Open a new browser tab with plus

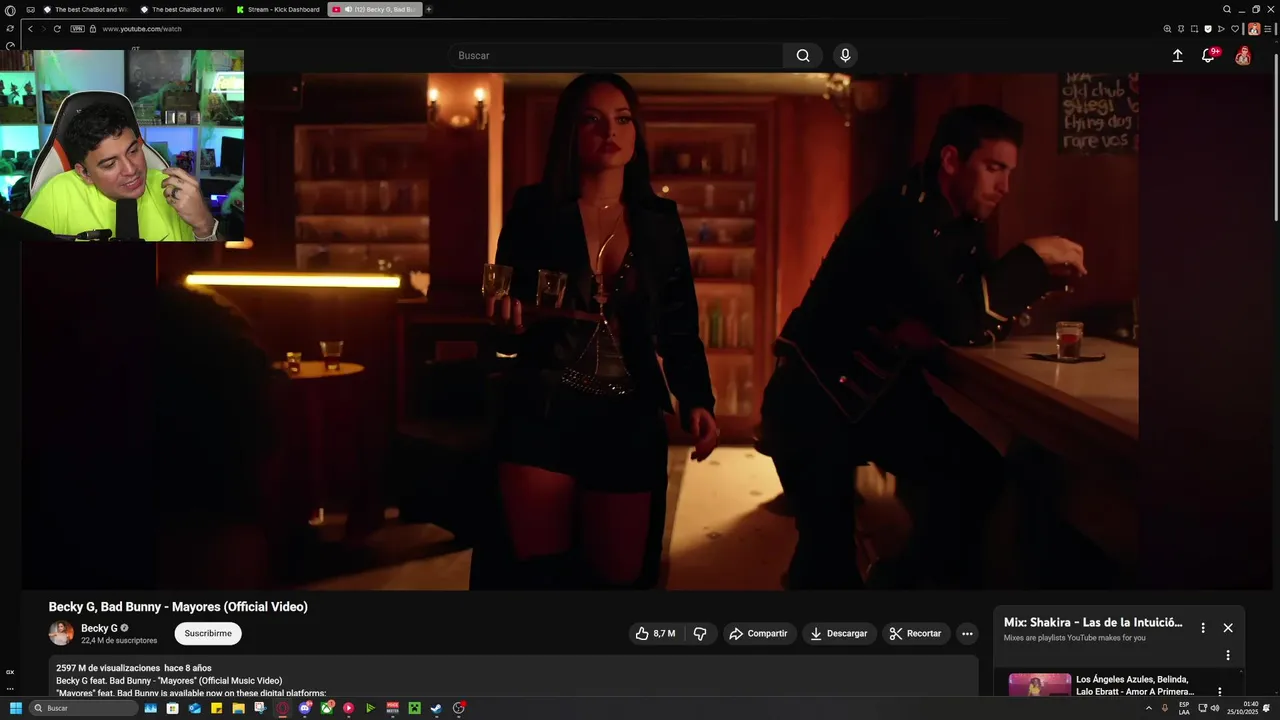429,9
